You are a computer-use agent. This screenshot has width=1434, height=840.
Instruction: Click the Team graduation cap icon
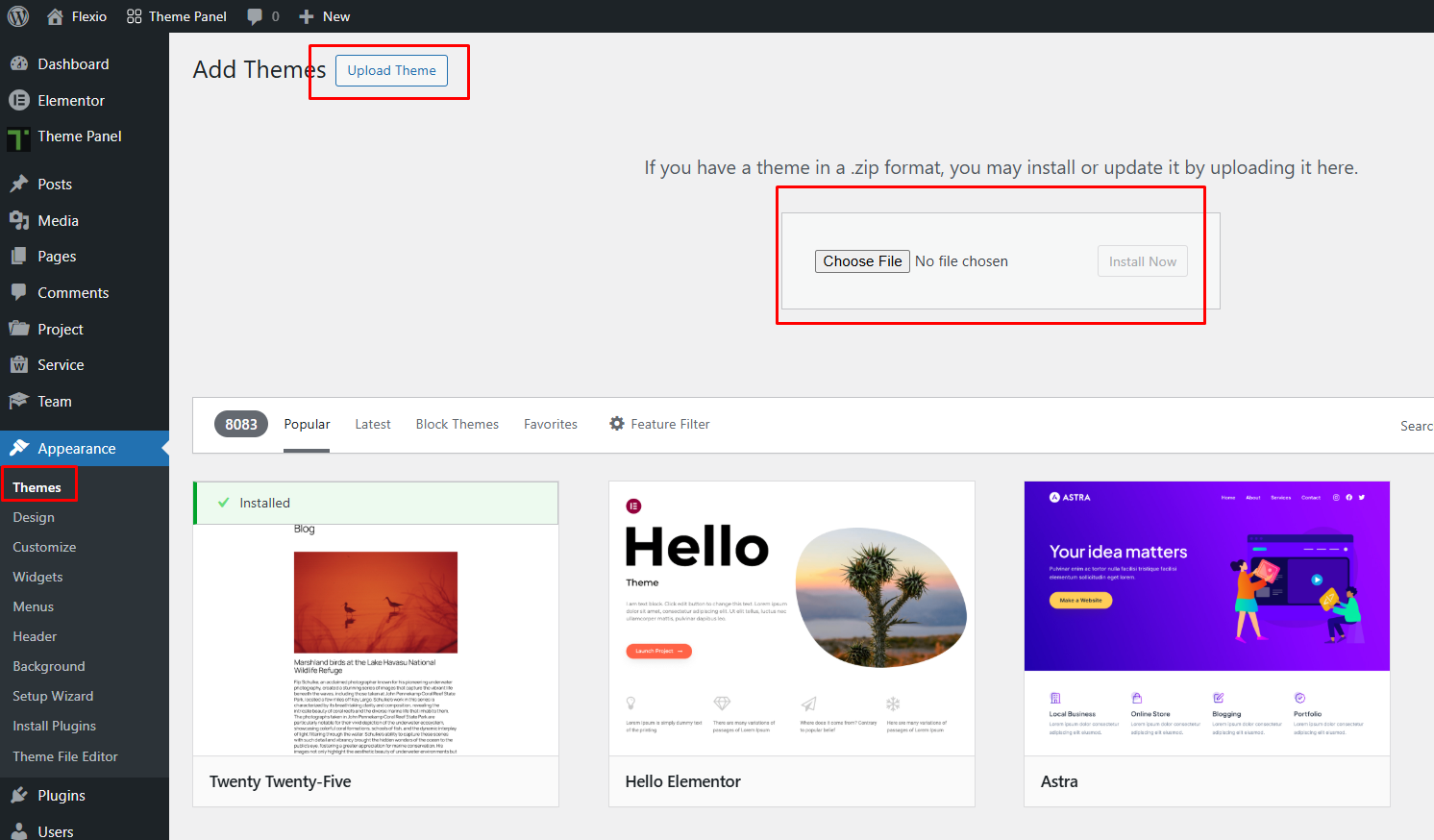coord(19,401)
